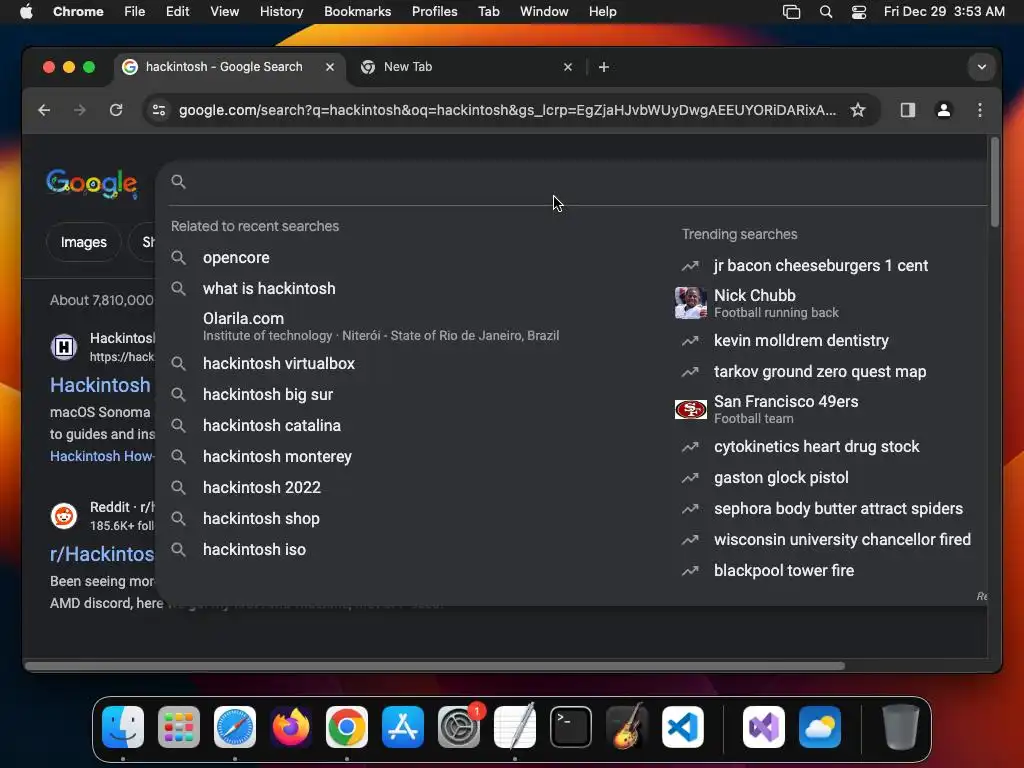Open the History menu
Screen dimensions: 1024x768
pos(281,12)
